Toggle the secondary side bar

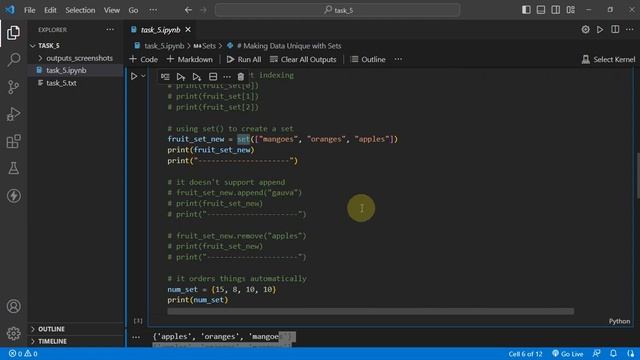pyautogui.click(x=556, y=10)
